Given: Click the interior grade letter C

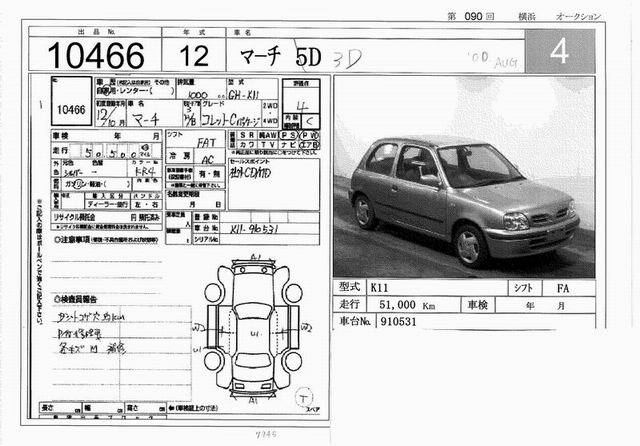Looking at the screenshot, I should [311, 121].
